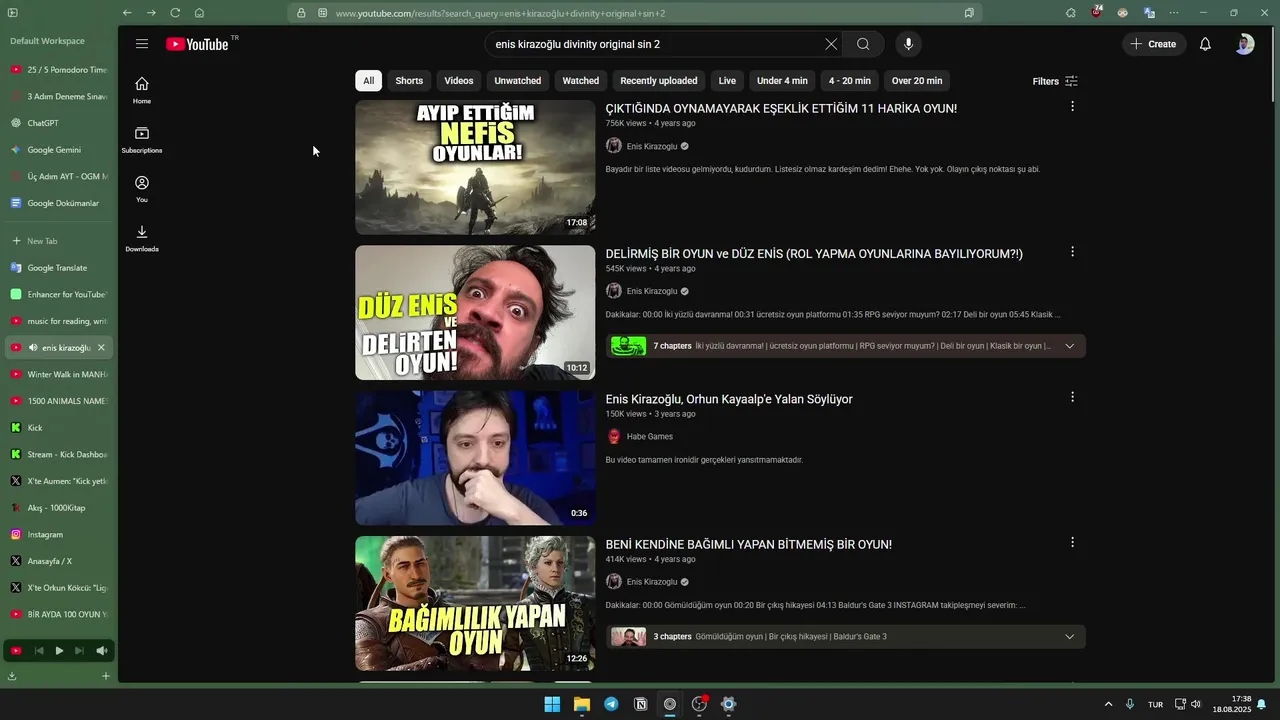This screenshot has width=1280, height=720.
Task: Select the Under 4 min chip
Action: (782, 81)
